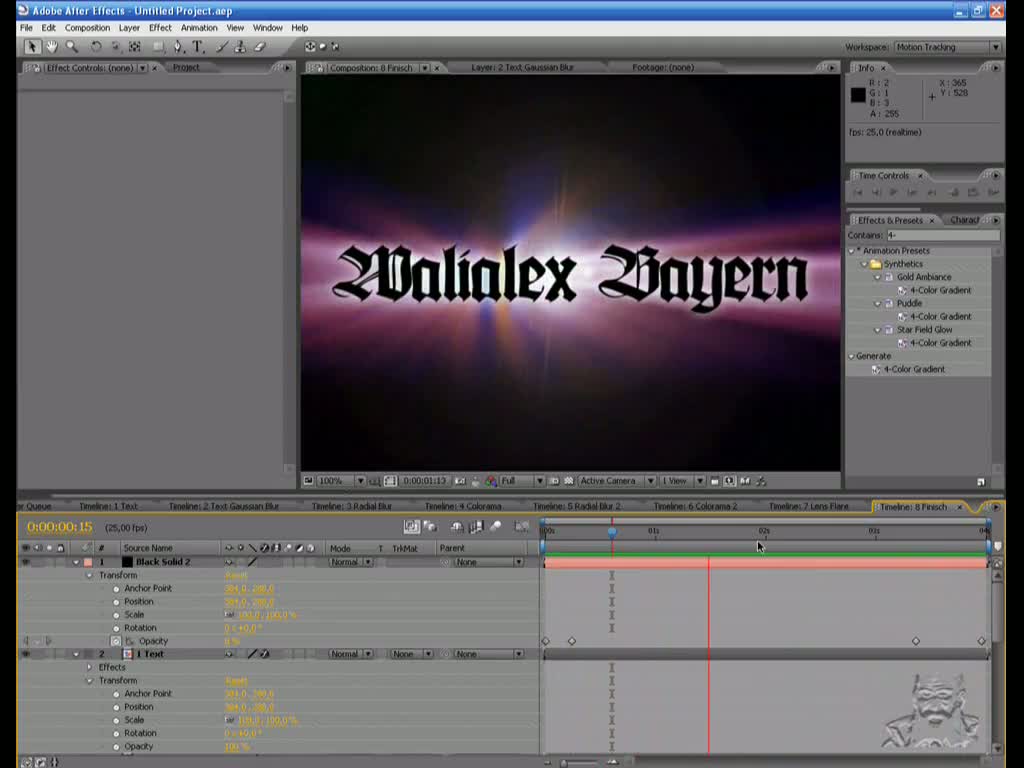The height and width of the screenshot is (768, 1024).
Task: Open the Animation menu
Action: click(199, 27)
